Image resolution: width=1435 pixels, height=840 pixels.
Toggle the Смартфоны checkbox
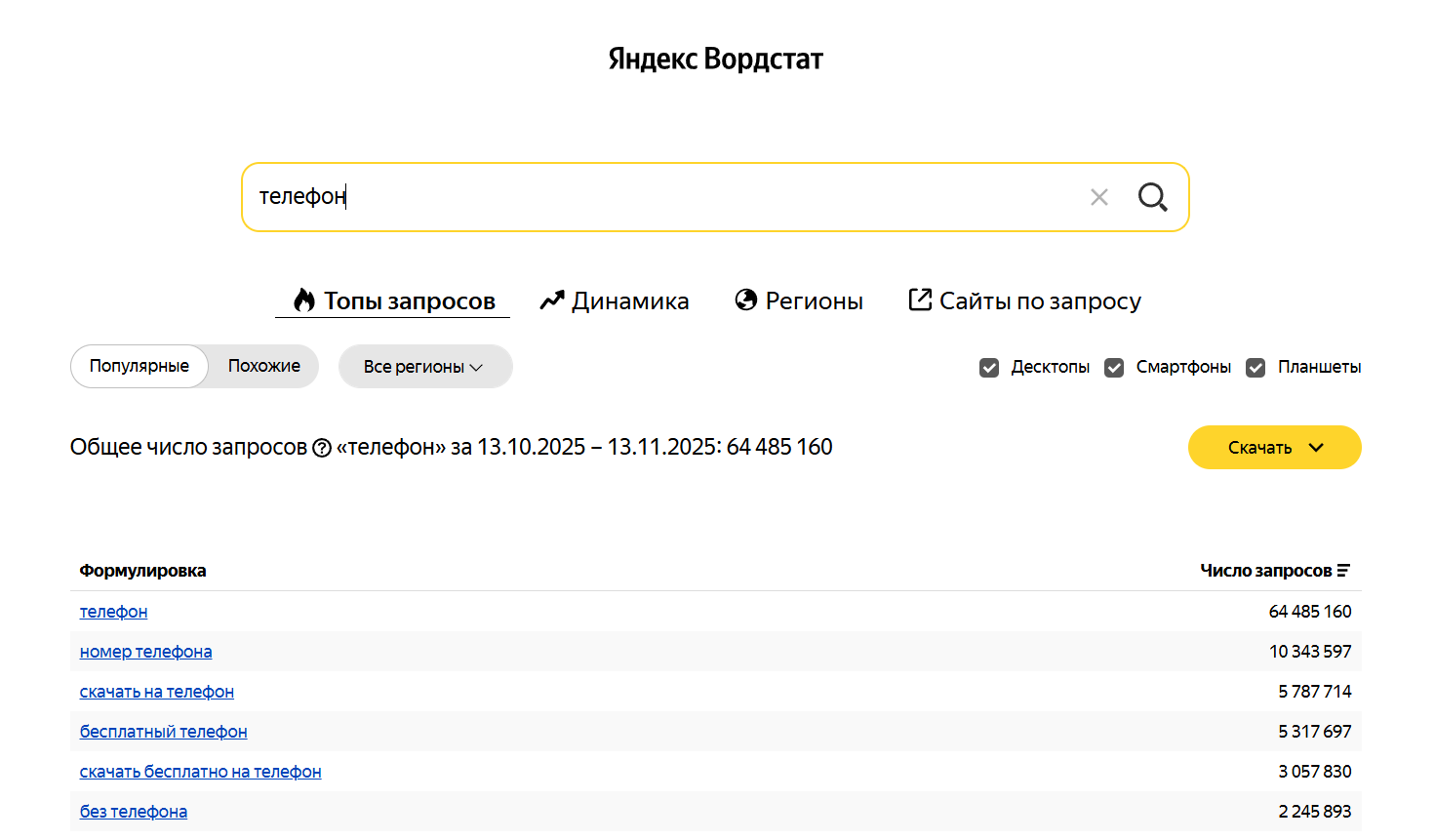point(1114,368)
